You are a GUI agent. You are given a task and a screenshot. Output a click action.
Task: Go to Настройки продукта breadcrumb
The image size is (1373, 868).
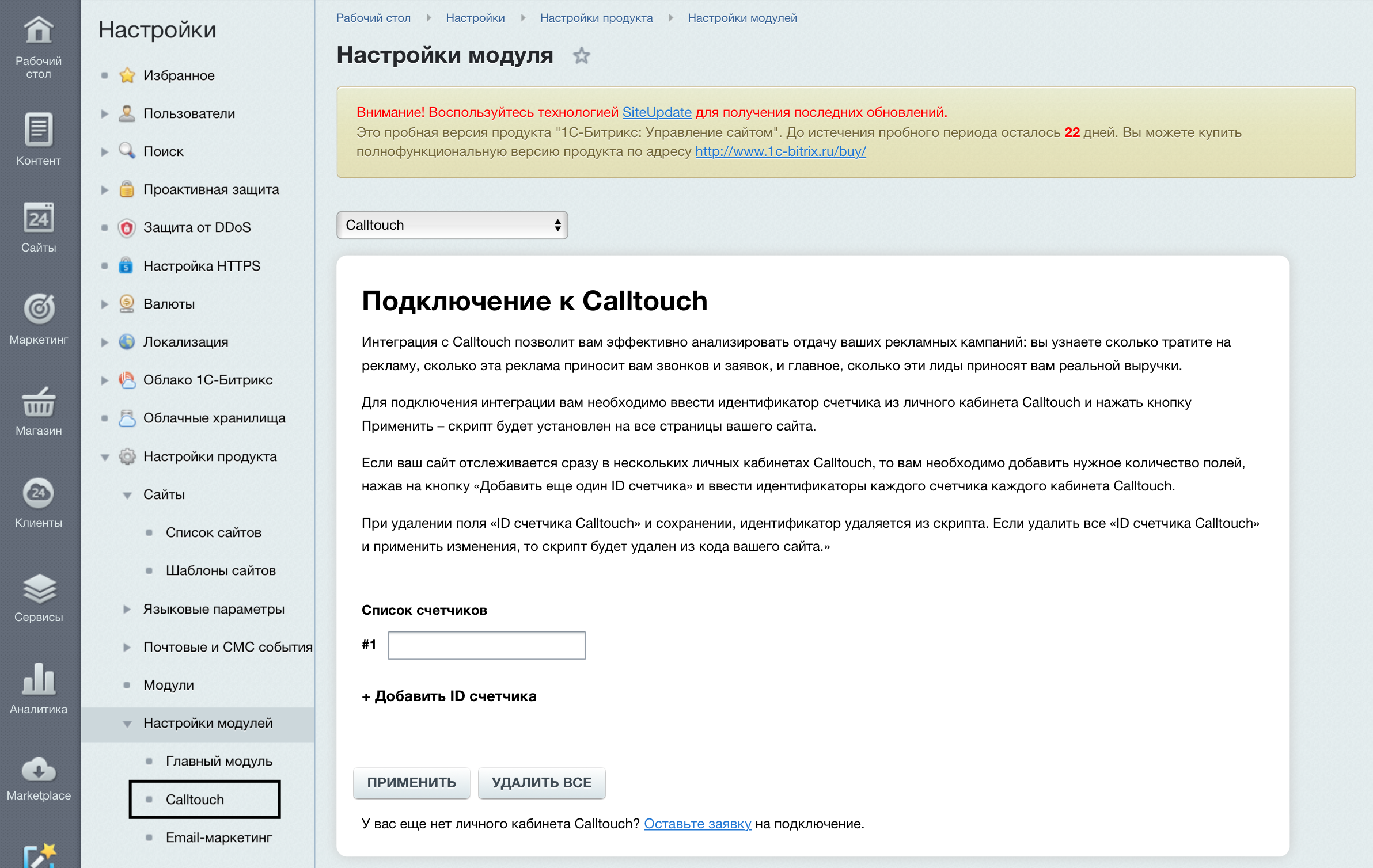(596, 18)
